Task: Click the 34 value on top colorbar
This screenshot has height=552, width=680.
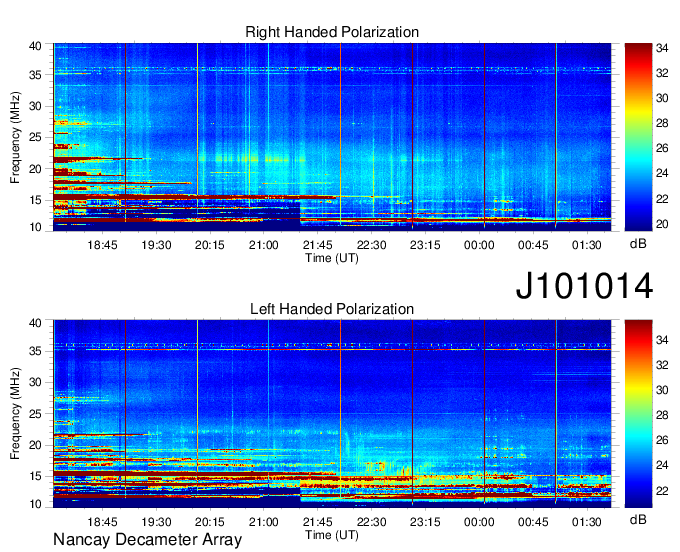Action: 662,48
